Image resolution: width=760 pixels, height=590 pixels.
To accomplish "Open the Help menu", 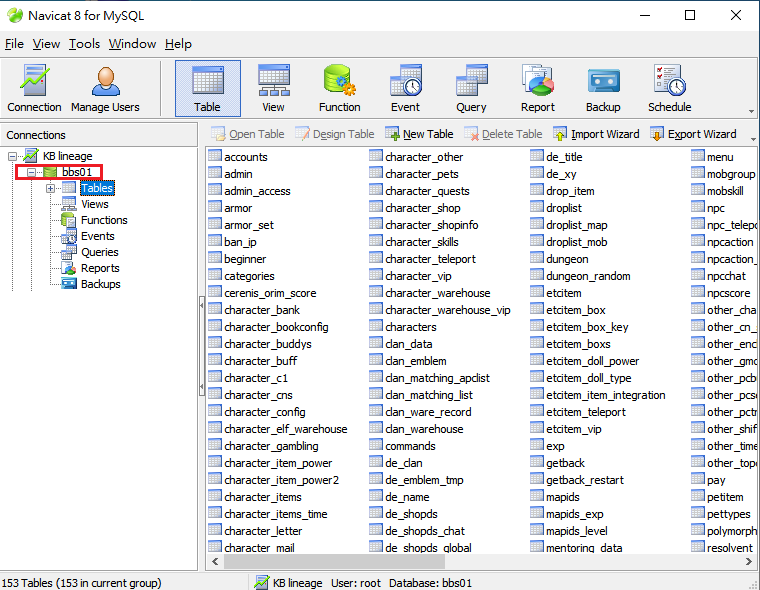I will pyautogui.click(x=178, y=44).
